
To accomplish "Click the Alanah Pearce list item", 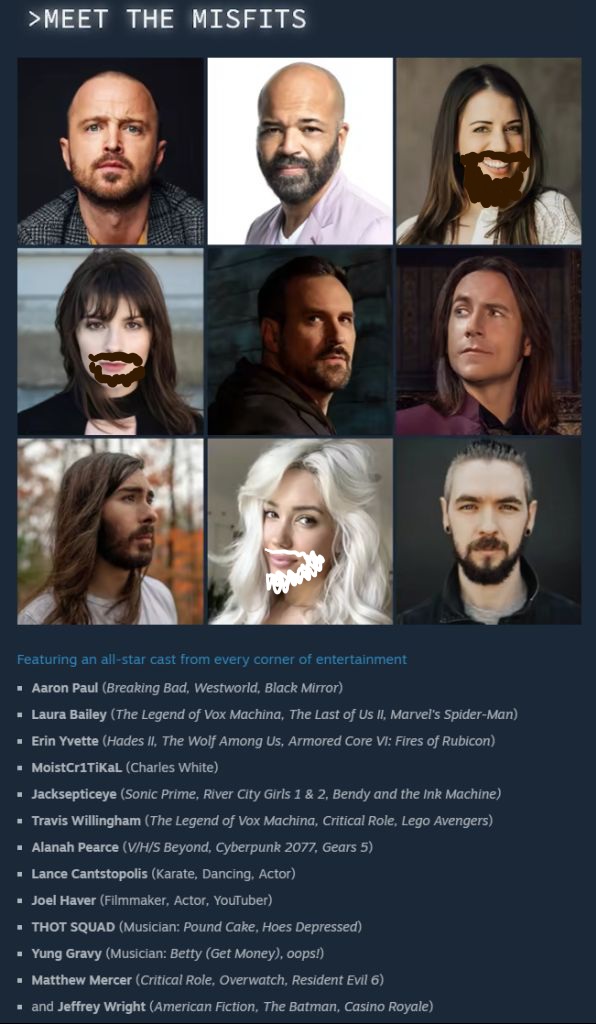I will click(x=202, y=847).
